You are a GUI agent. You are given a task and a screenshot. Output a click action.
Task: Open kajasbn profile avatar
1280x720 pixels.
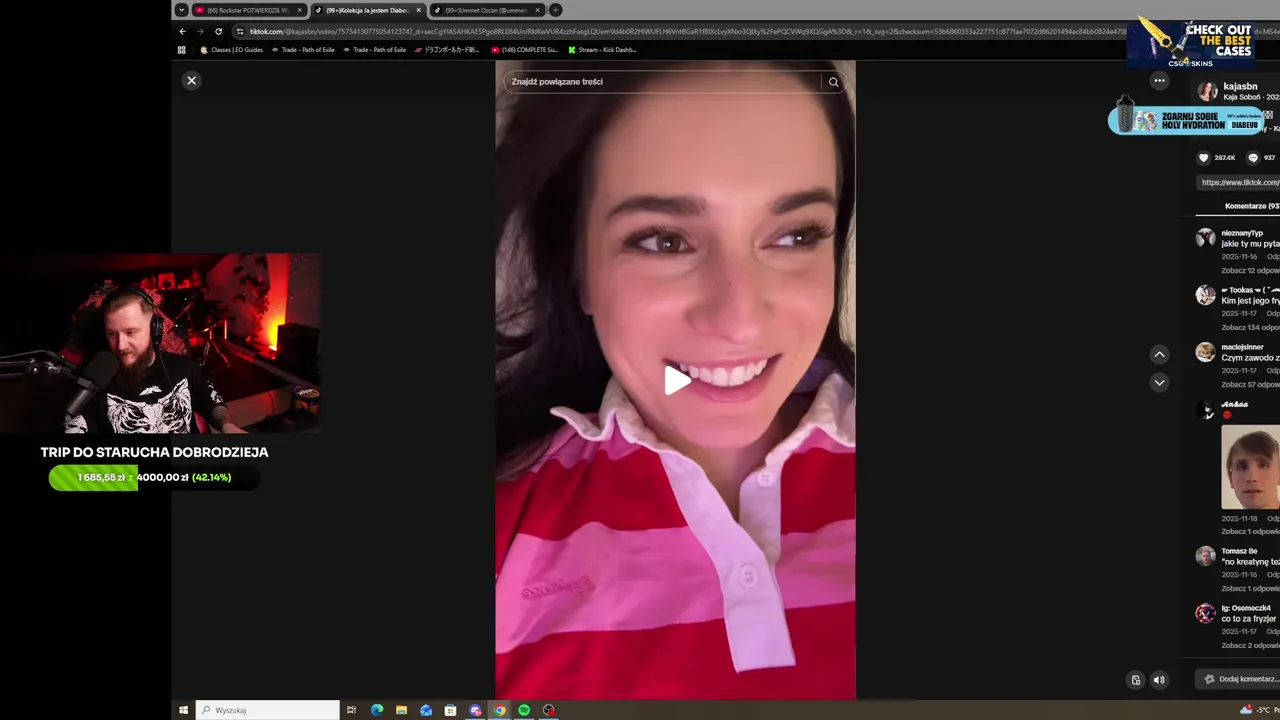tap(1207, 91)
